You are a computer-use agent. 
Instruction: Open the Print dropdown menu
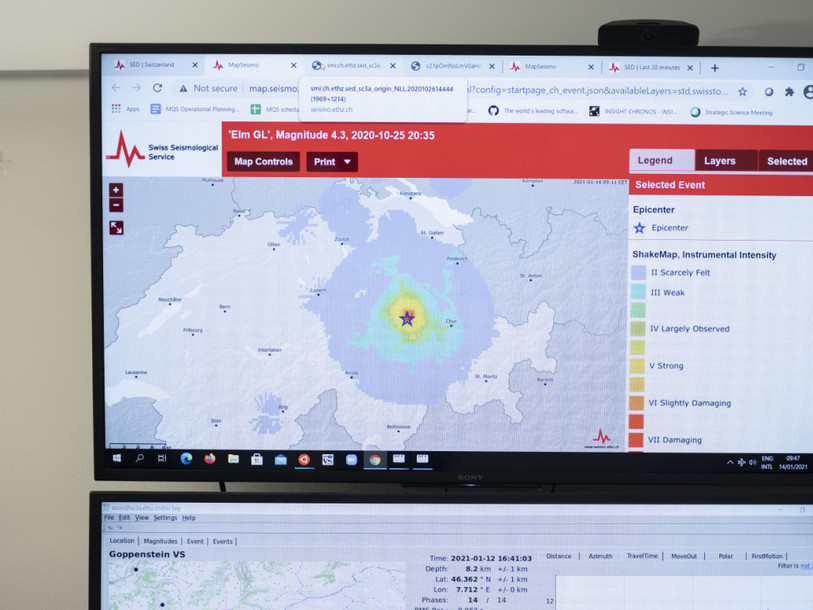pos(332,162)
